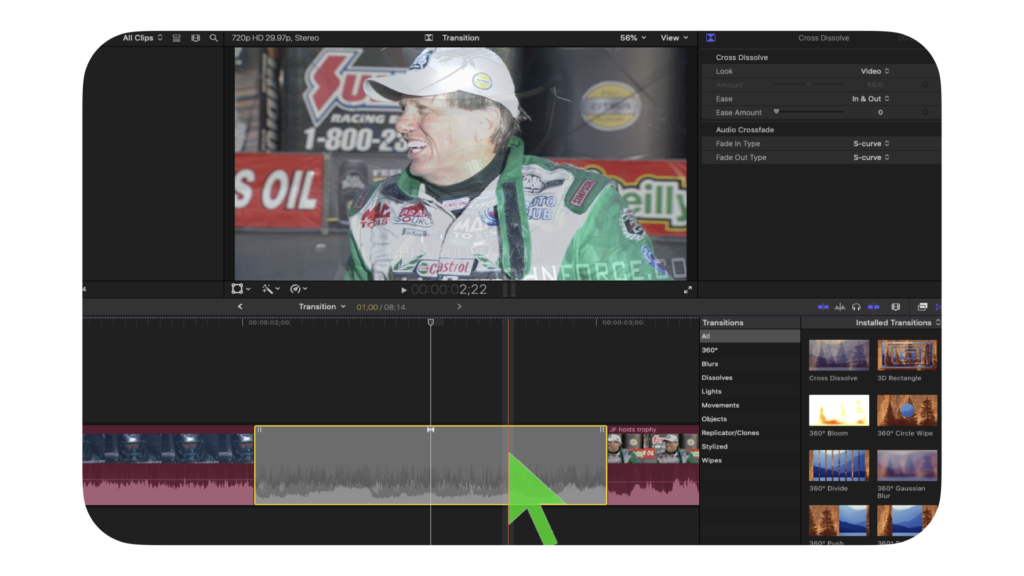Image resolution: width=1024 pixels, height=576 pixels.
Task: Select the 360° Divide transition thumbnail
Action: [x=839, y=465]
